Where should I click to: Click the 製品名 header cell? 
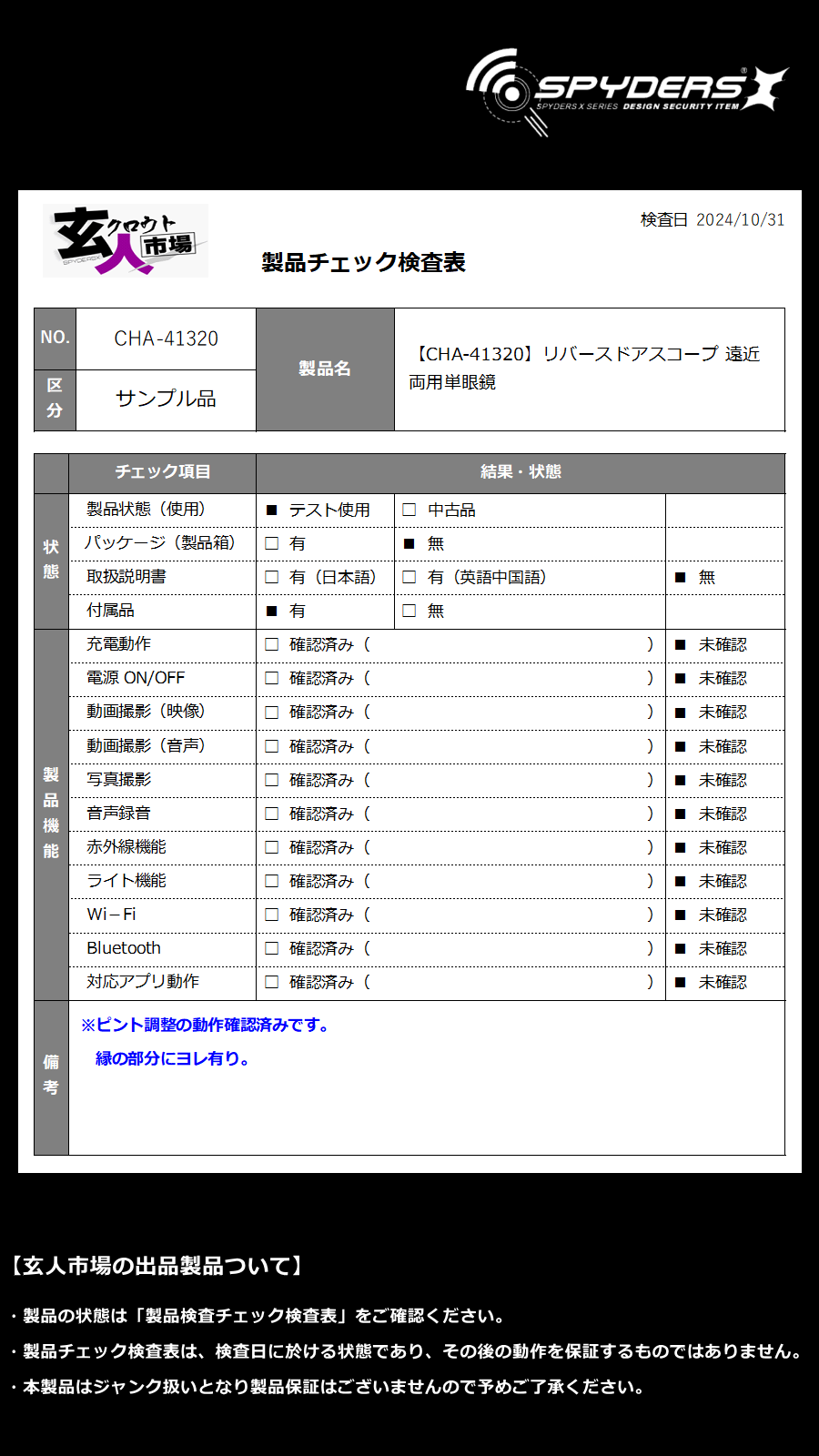(325, 369)
